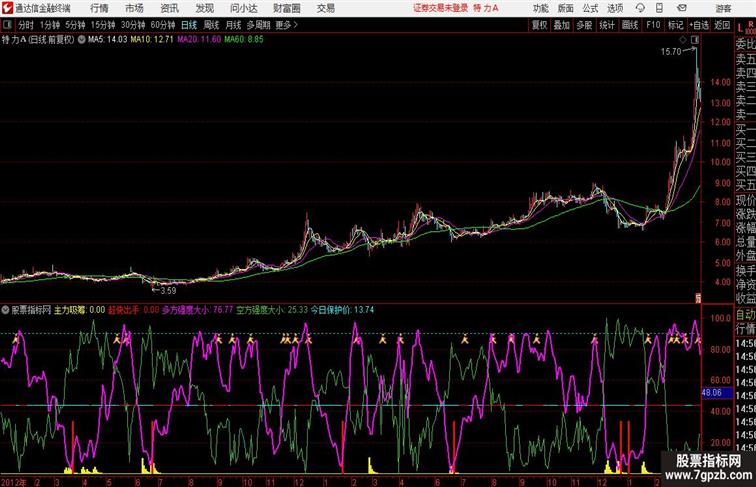Screen dimensions: 756x487
Task: Click the 15.70 high price marker
Action: pyautogui.click(x=671, y=52)
